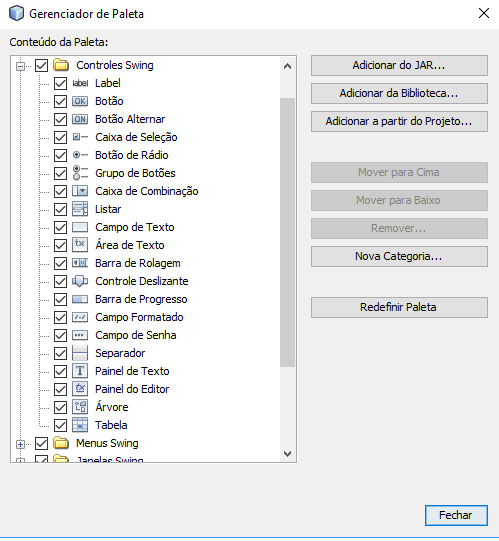The width and height of the screenshot is (499, 541).
Task: Select the Barra de Progresso row
Action: point(141,299)
